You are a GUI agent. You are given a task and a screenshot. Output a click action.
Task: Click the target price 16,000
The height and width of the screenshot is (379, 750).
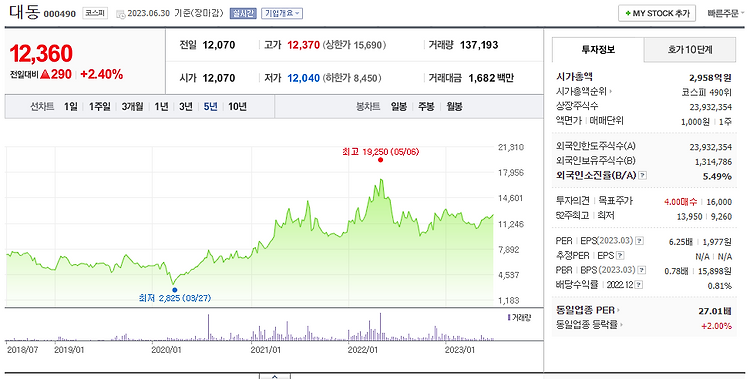click(718, 202)
